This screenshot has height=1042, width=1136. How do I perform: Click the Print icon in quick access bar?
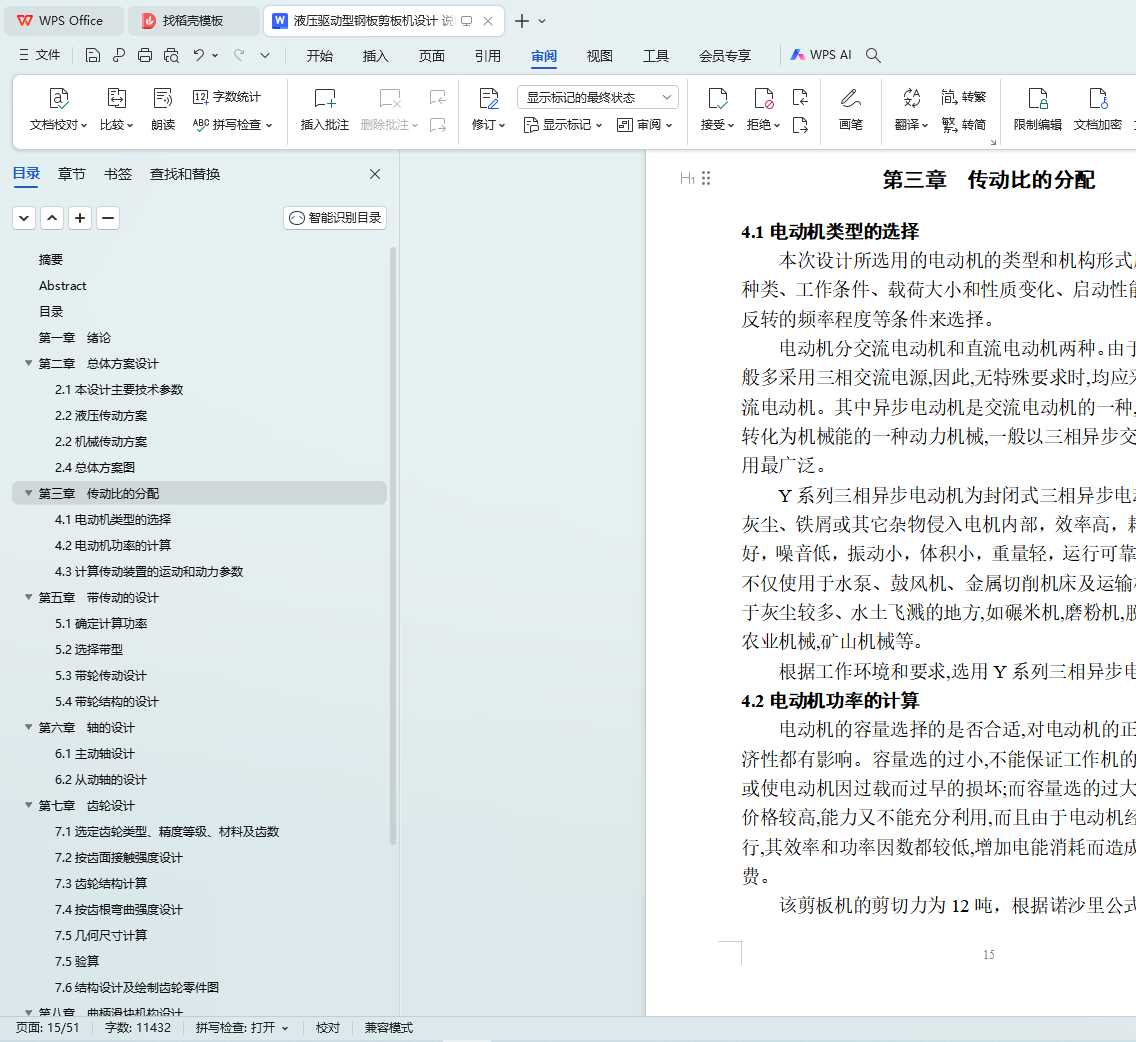(x=145, y=55)
